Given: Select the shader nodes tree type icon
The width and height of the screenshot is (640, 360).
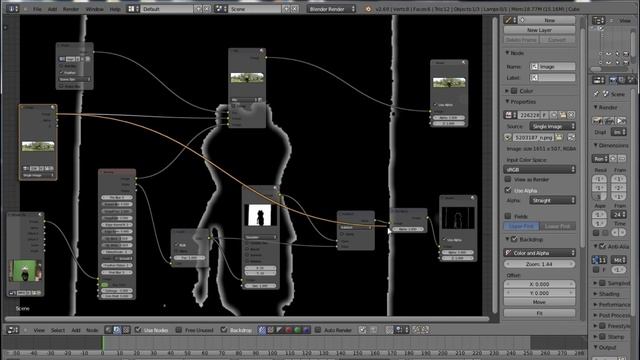Looking at the screenshot, I should click(x=108, y=330).
